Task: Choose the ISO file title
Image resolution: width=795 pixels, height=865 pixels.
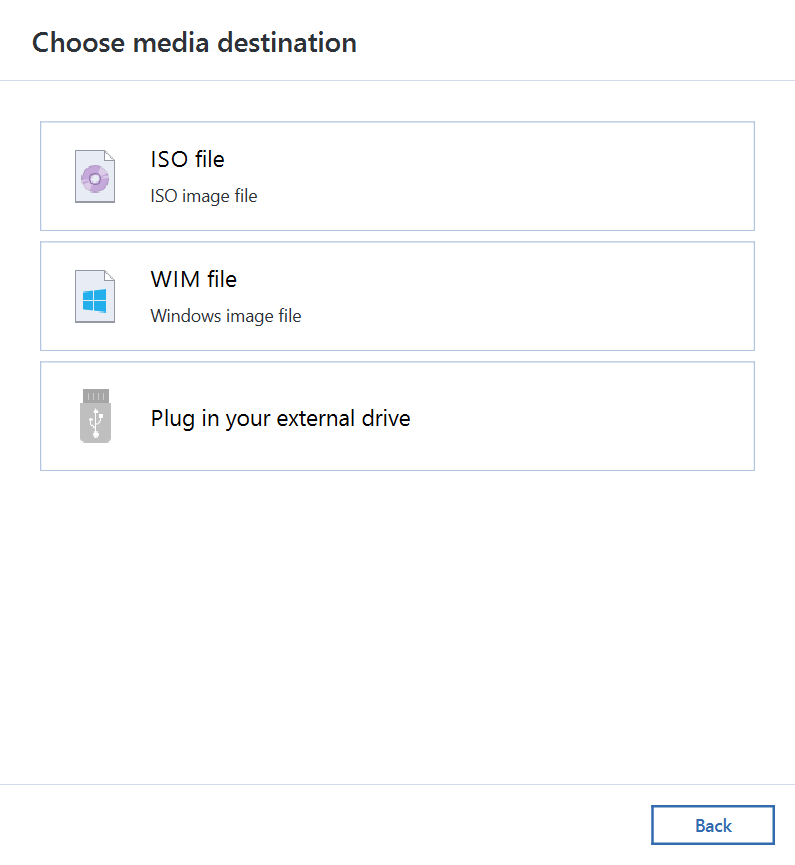Action: point(188,159)
